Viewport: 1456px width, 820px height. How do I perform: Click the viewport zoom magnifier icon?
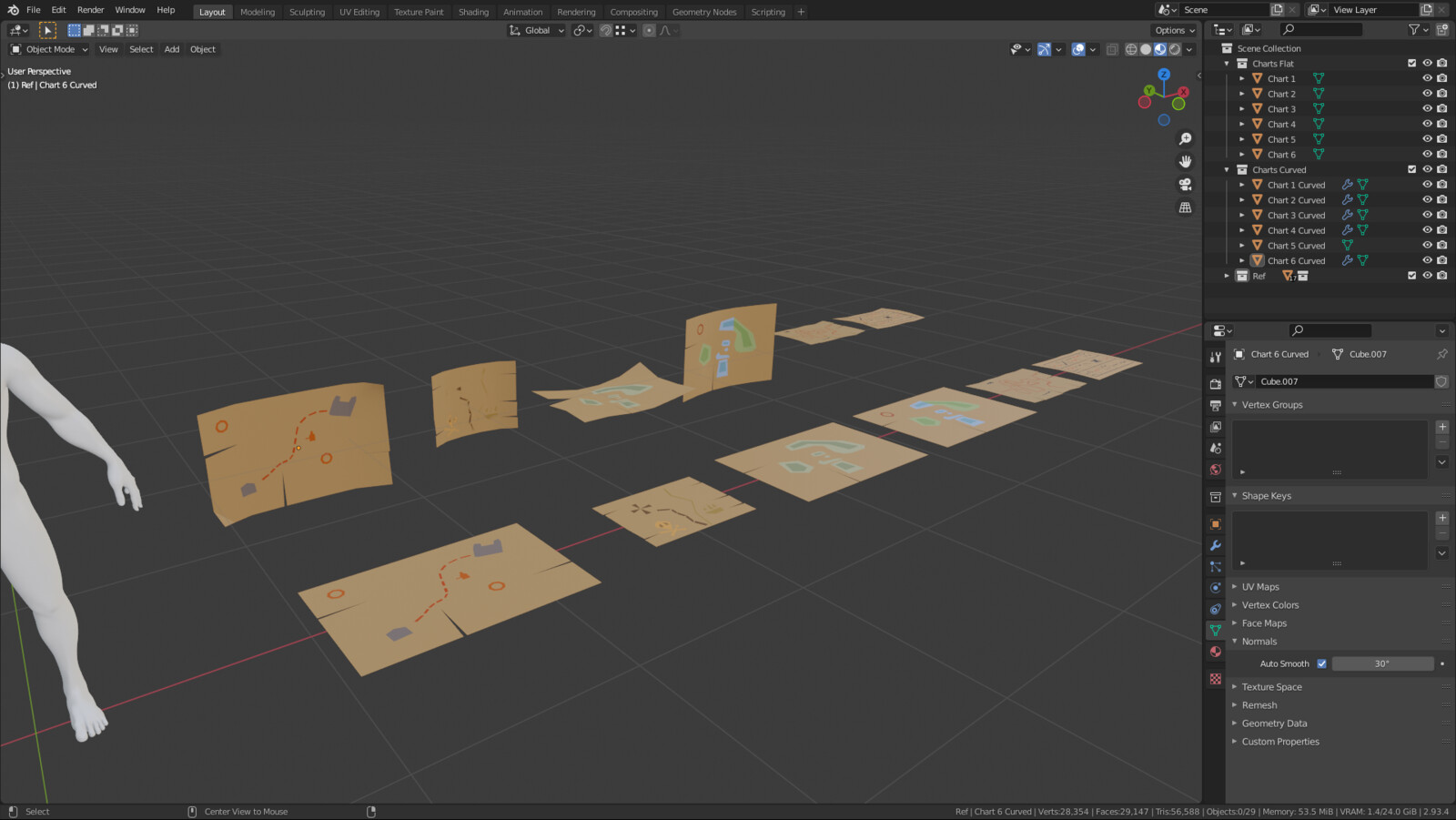[x=1185, y=139]
